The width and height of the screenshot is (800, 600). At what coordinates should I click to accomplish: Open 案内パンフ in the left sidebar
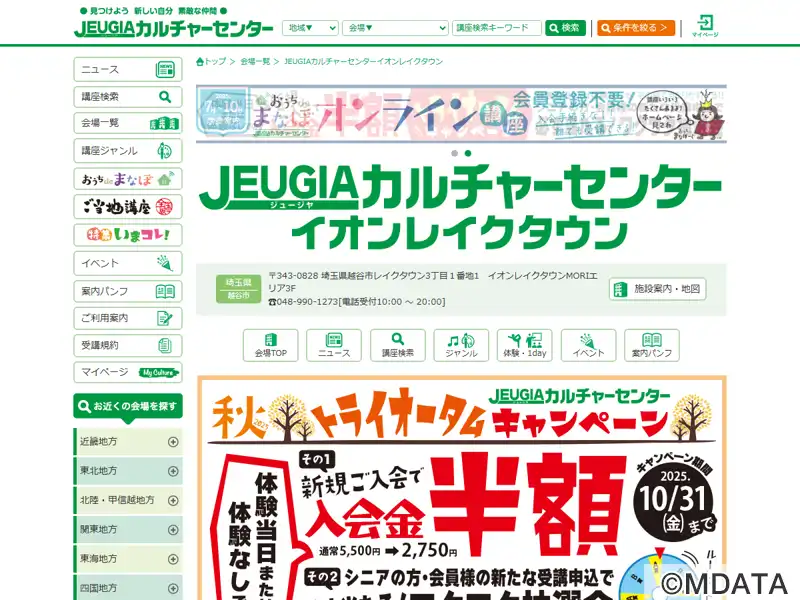[x=128, y=291]
